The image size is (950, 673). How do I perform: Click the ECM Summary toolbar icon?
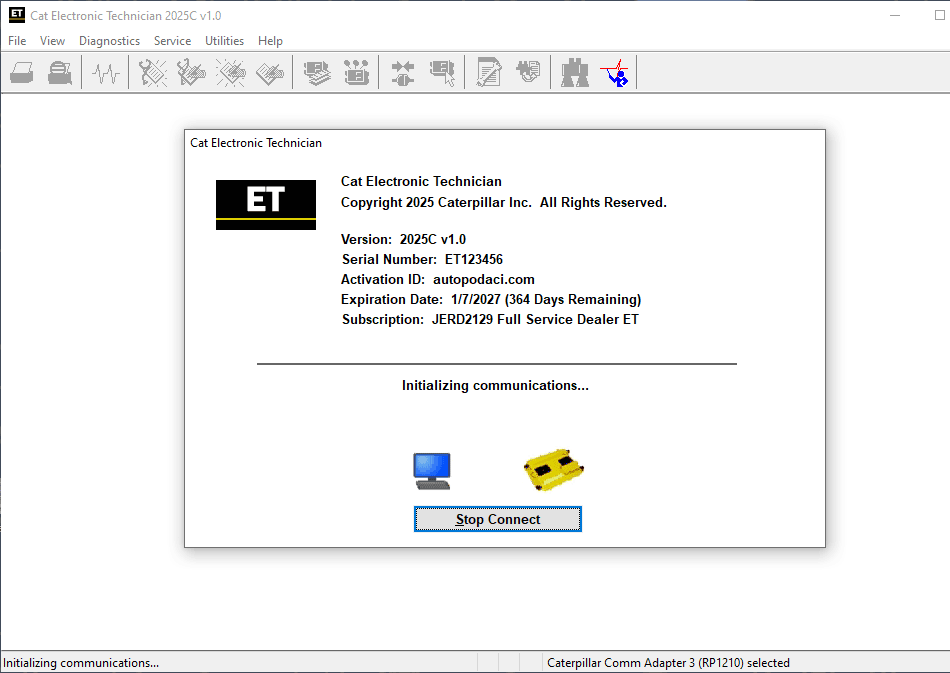[x=318, y=73]
